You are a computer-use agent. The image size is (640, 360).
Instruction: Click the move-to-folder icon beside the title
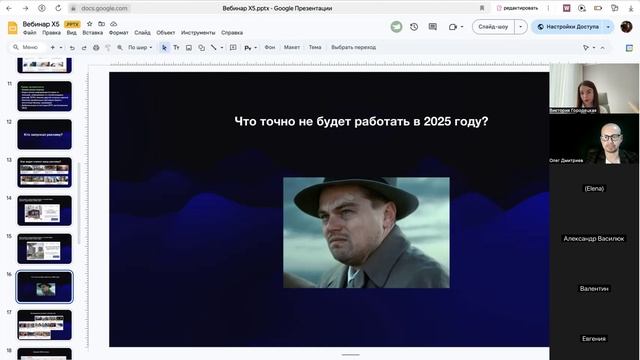[x=101, y=24]
